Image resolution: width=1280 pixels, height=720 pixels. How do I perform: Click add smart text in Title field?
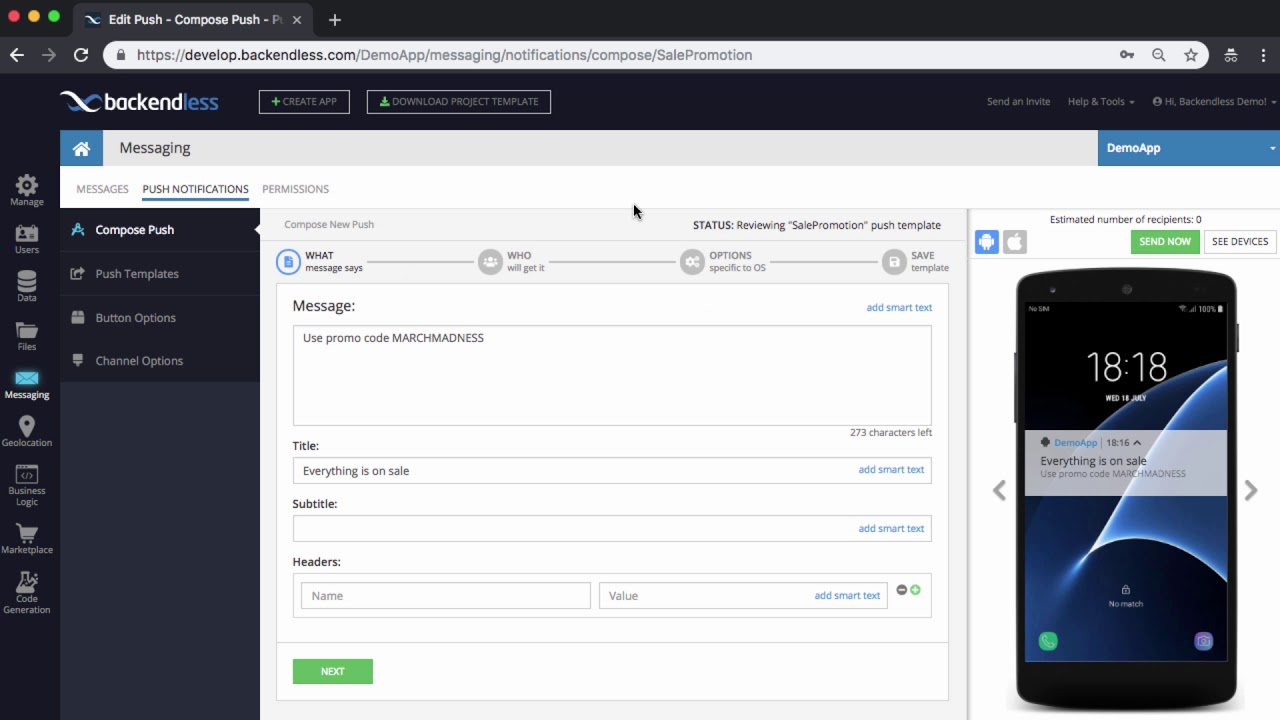pos(891,470)
